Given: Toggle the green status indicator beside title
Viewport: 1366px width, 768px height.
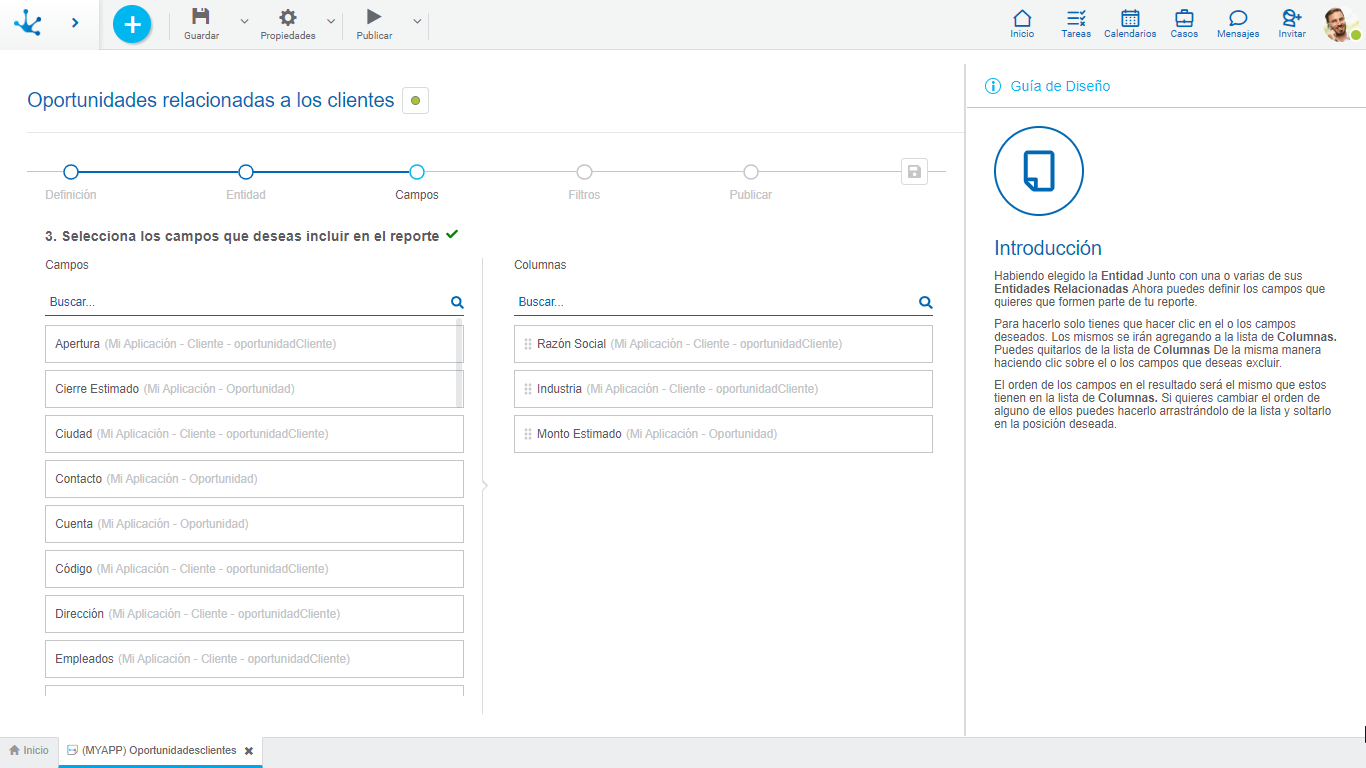Looking at the screenshot, I should 415,100.
